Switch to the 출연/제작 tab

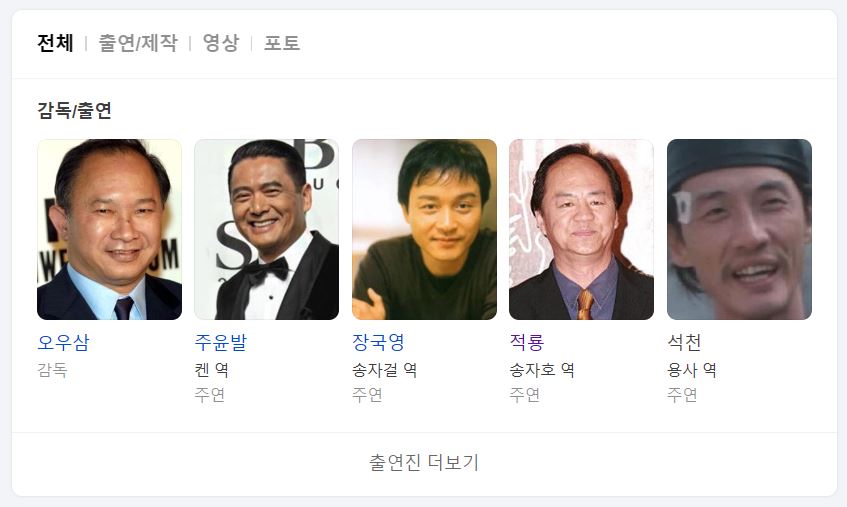(x=138, y=43)
